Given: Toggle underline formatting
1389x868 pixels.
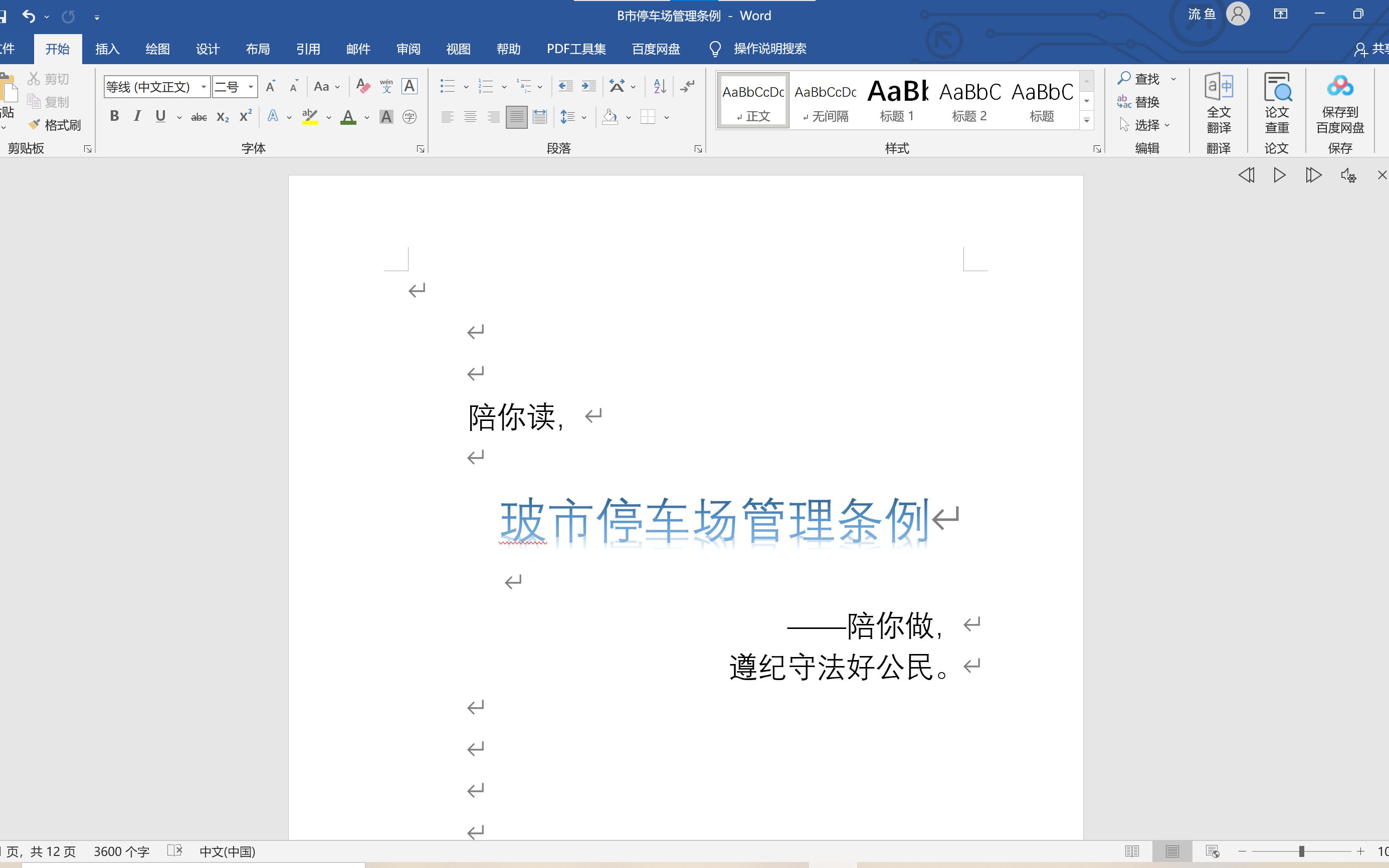Looking at the screenshot, I should click(x=161, y=117).
